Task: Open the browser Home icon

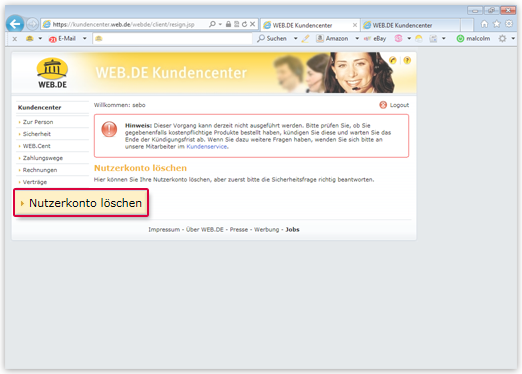Action: pos(484,24)
